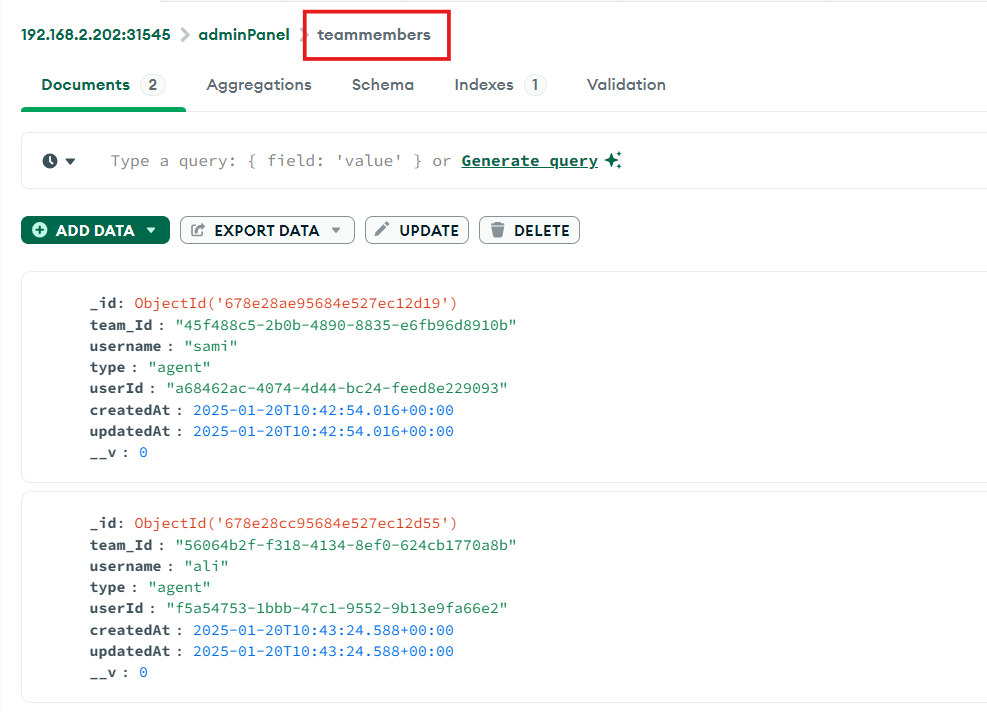Open the query history clock icon
Image resolution: width=987 pixels, height=712 pixels.
click(49, 161)
